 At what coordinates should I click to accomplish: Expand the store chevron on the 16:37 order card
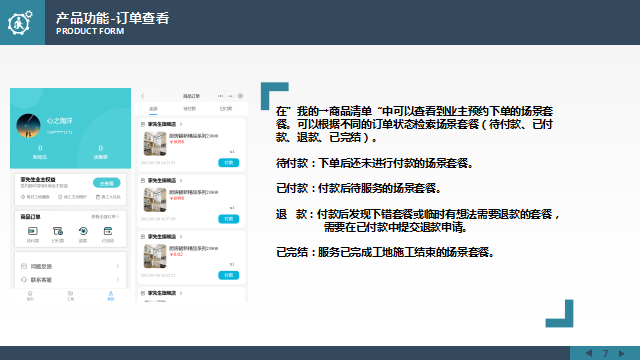pos(181,180)
